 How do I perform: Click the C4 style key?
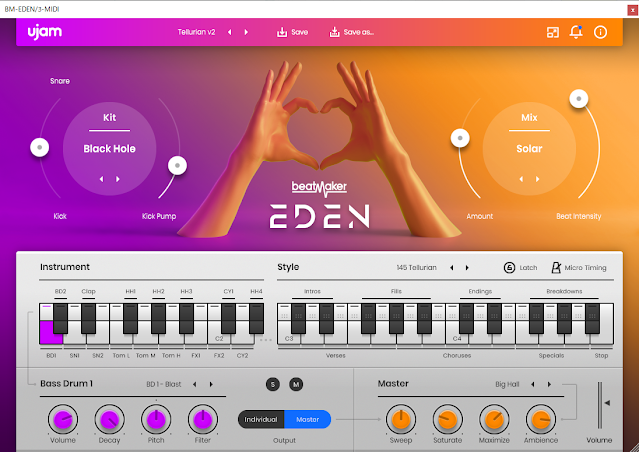[457, 338]
